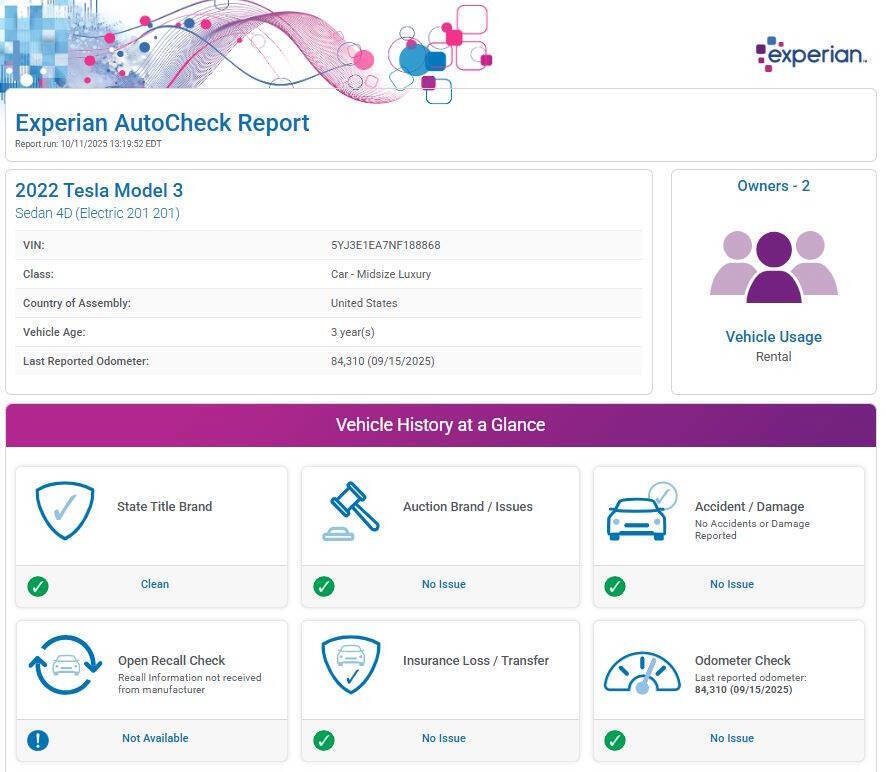Click Not Available under Open Recall Check

(x=155, y=738)
